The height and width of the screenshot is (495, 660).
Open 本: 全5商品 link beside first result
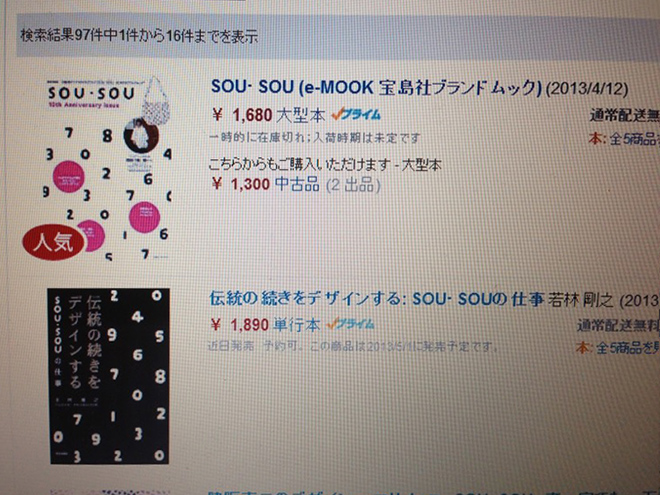point(624,139)
